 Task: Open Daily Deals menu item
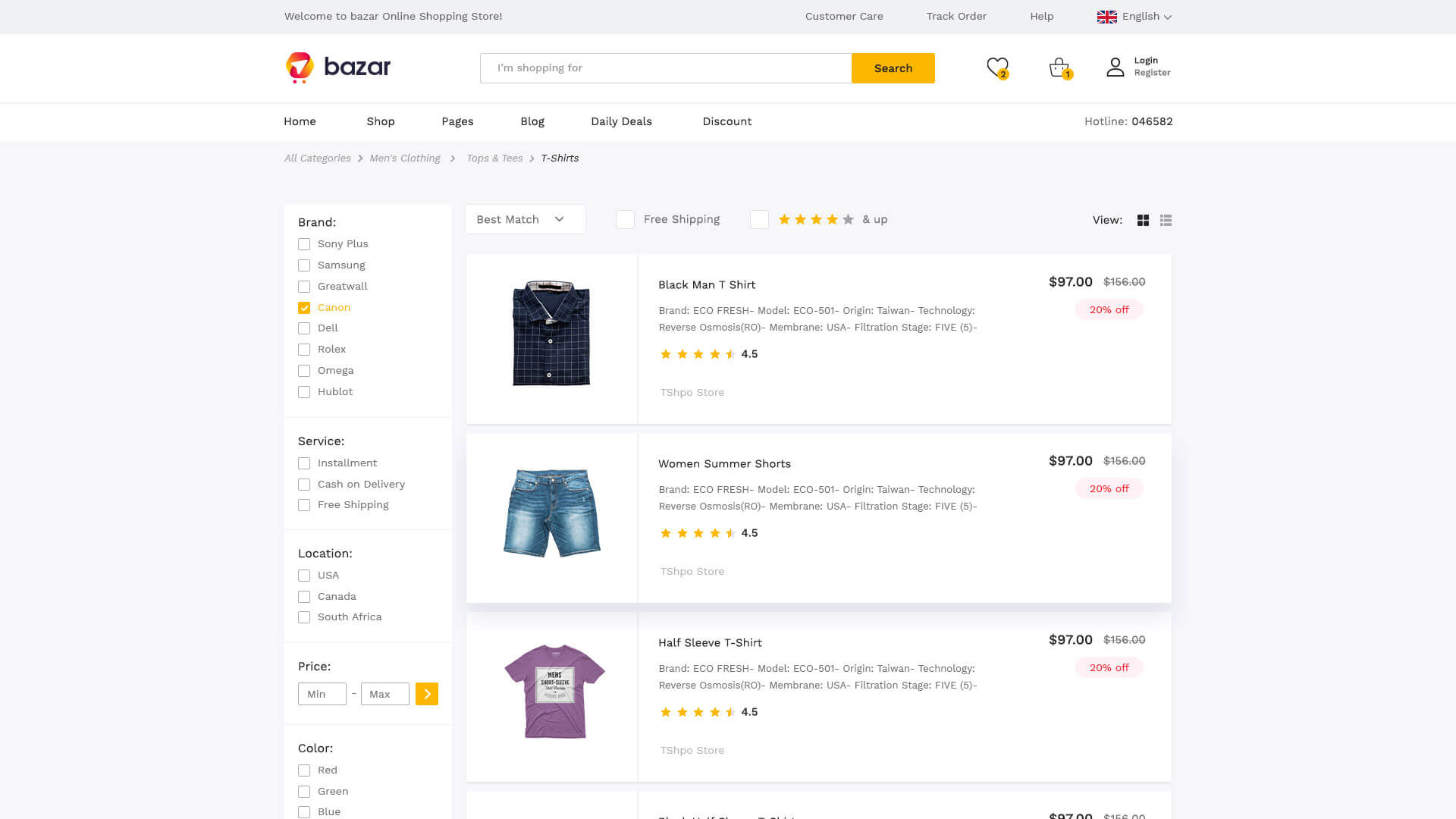pyautogui.click(x=621, y=121)
